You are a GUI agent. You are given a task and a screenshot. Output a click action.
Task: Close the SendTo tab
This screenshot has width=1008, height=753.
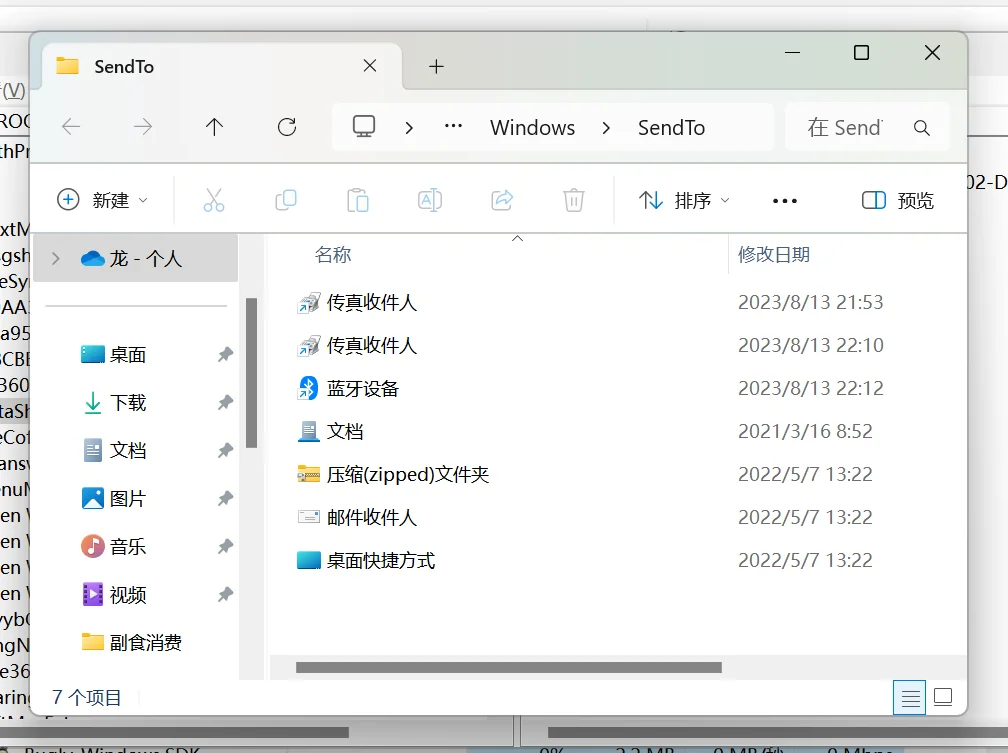(x=370, y=66)
